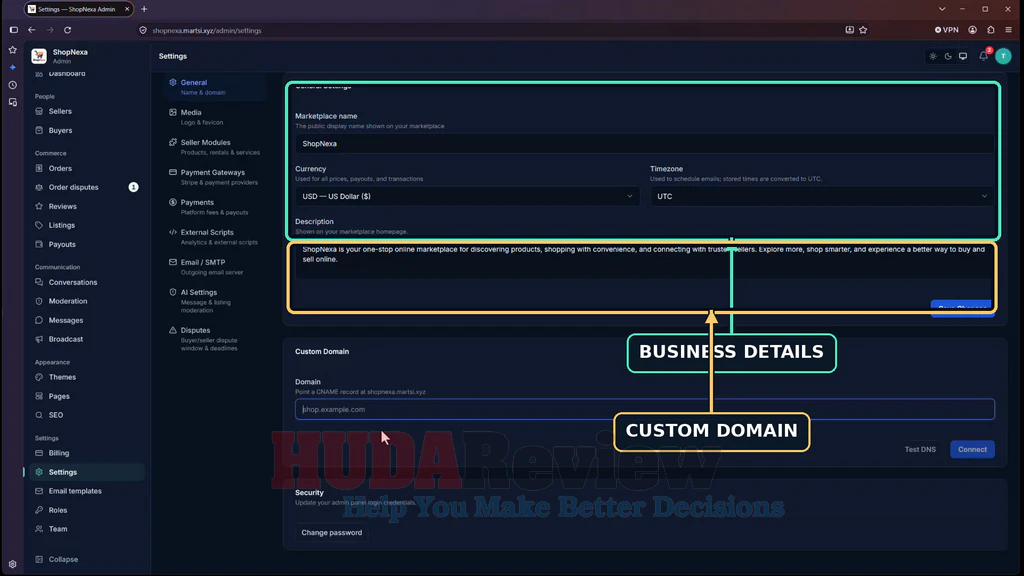The image size is (1024, 576).
Task: Open the browser account profile icon
Action: [972, 30]
